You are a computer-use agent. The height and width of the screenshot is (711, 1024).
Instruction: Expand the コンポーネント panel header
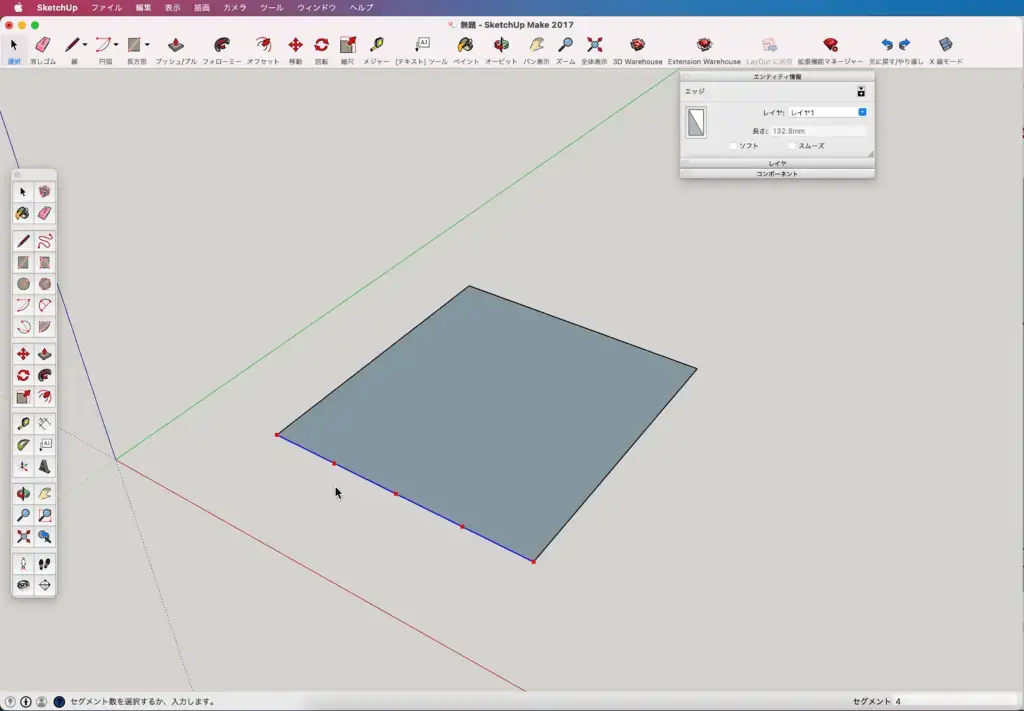click(777, 174)
